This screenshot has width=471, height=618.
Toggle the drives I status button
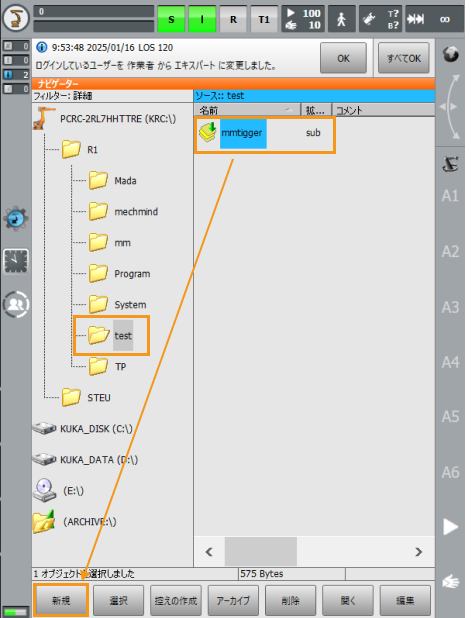click(202, 19)
